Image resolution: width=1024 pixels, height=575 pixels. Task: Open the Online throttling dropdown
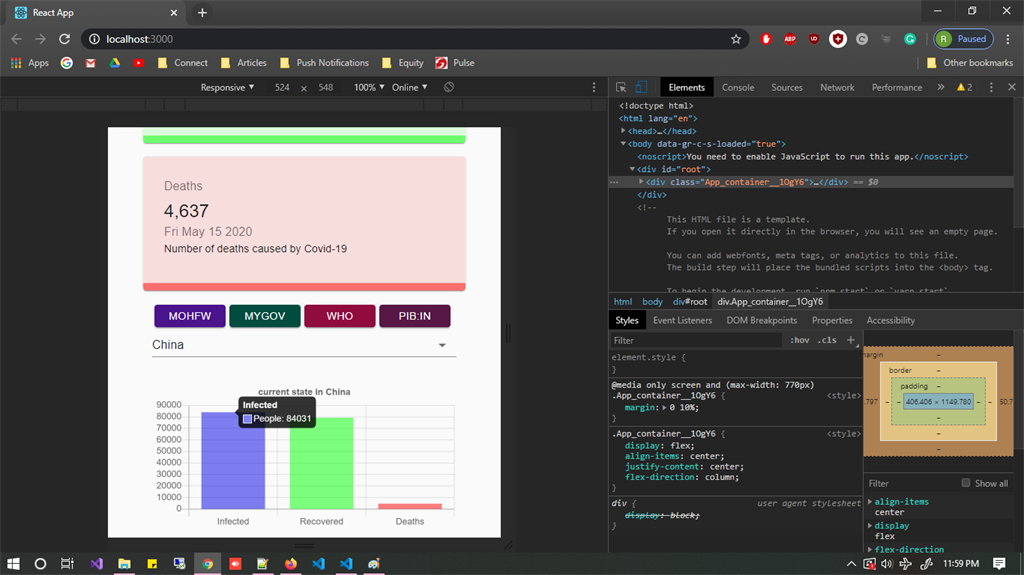[x=409, y=87]
